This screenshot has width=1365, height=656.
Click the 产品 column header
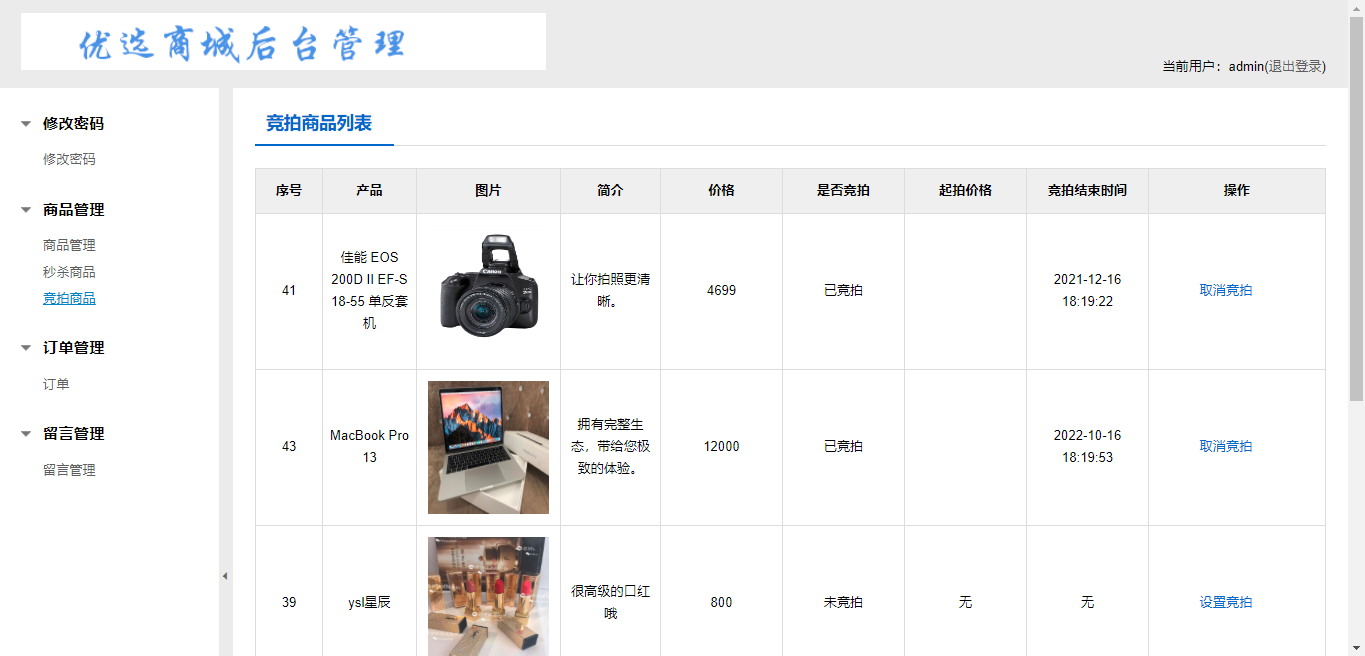[x=369, y=190]
